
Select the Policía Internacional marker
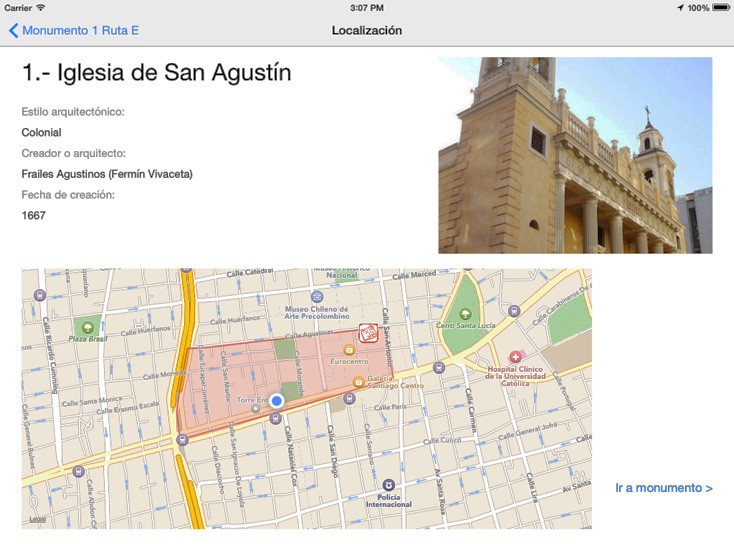tap(388, 485)
